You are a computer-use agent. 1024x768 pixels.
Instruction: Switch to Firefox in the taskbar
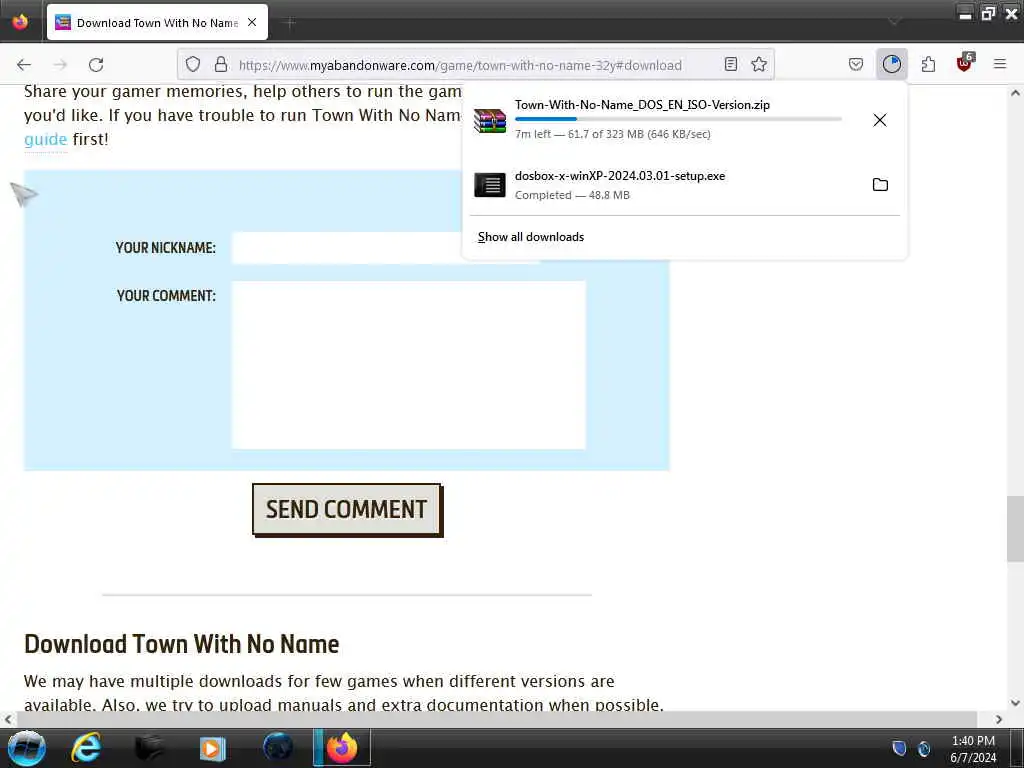(342, 748)
